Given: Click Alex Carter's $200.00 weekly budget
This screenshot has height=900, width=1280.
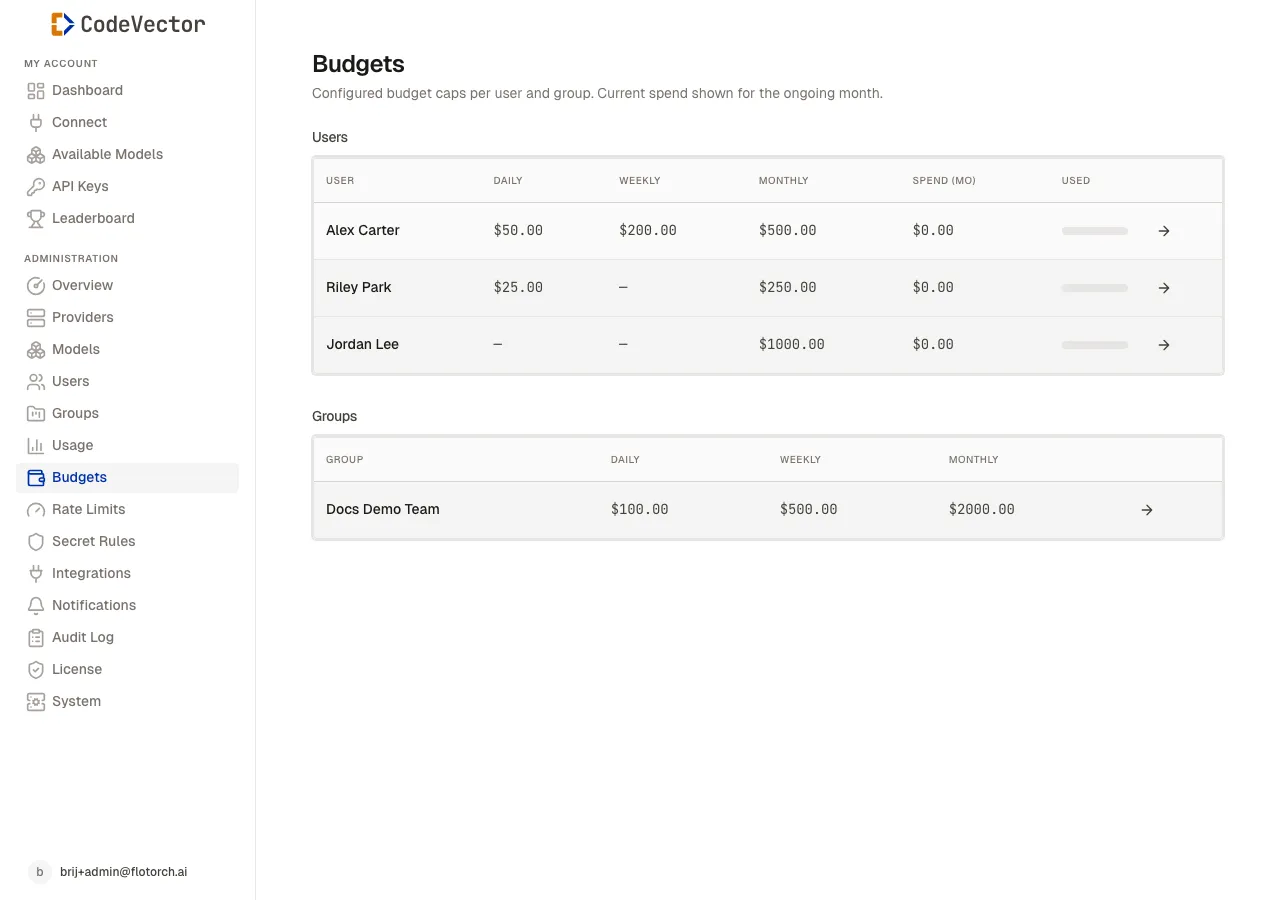Looking at the screenshot, I should coord(648,231).
